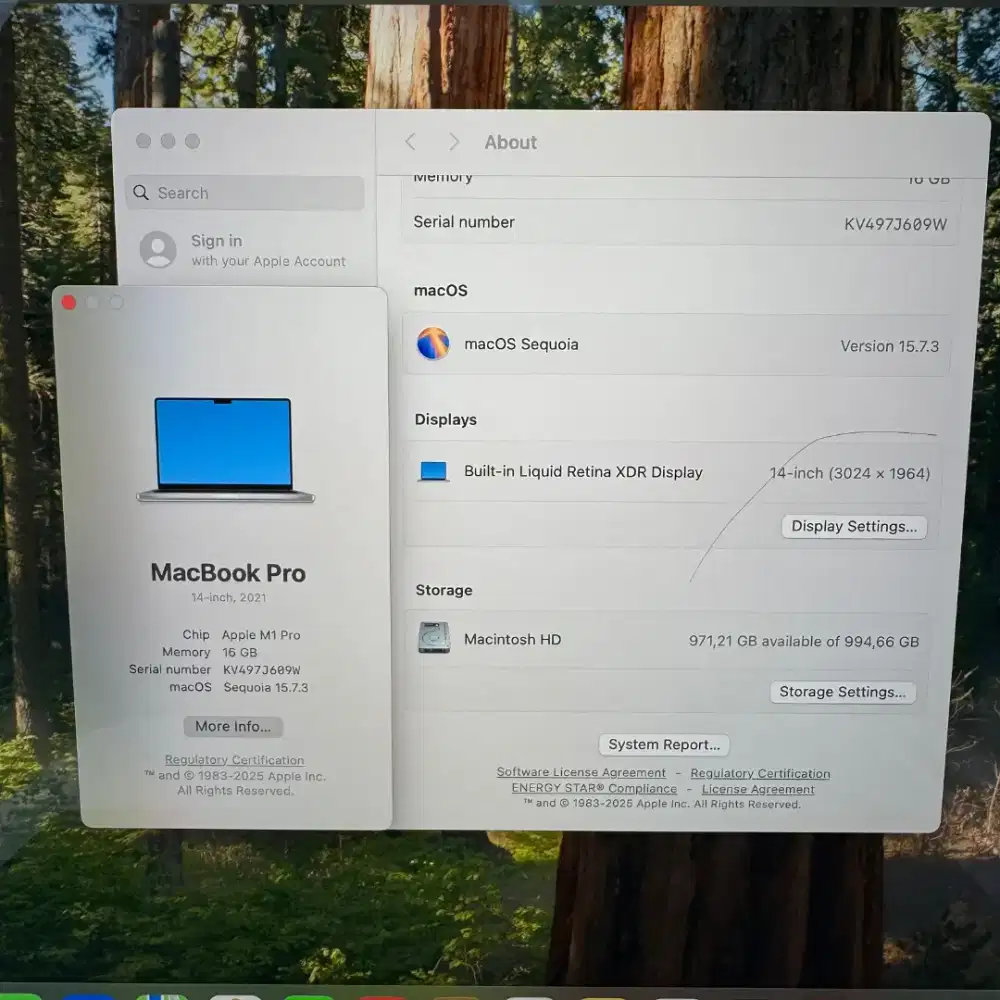Click the blue display thumbnail beside the display name
1000x1000 pixels.
(x=432, y=471)
